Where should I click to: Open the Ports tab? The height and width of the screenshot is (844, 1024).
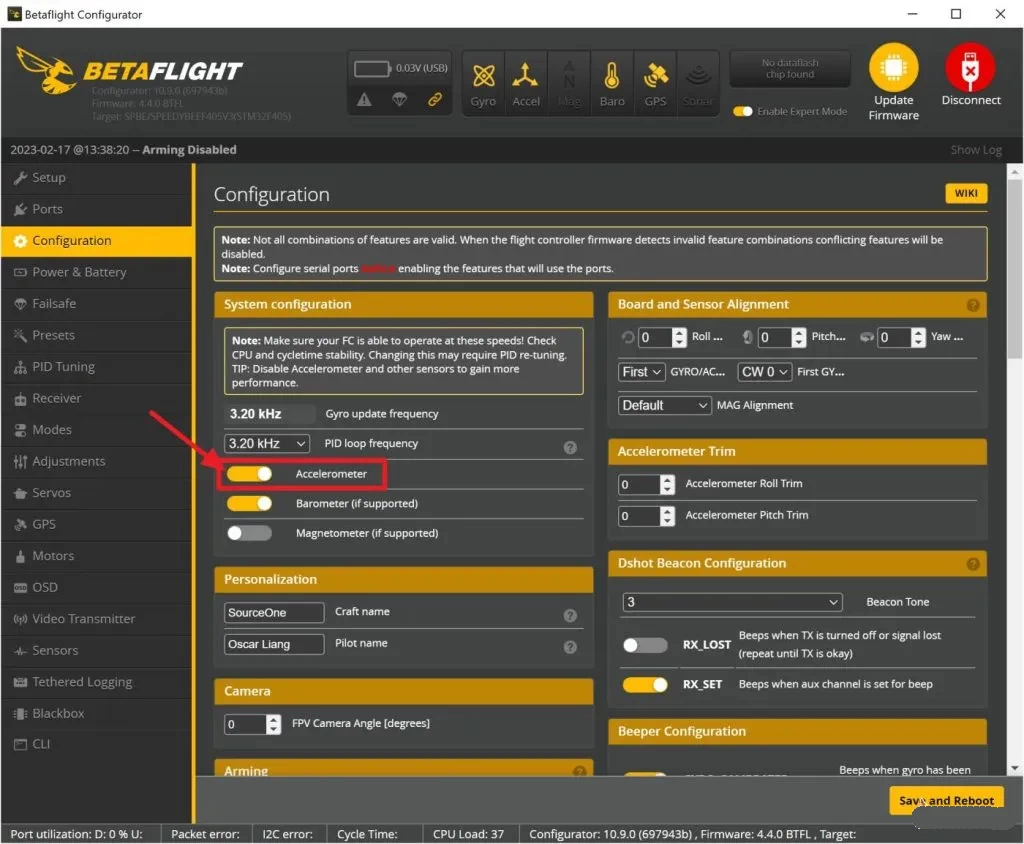coord(97,209)
